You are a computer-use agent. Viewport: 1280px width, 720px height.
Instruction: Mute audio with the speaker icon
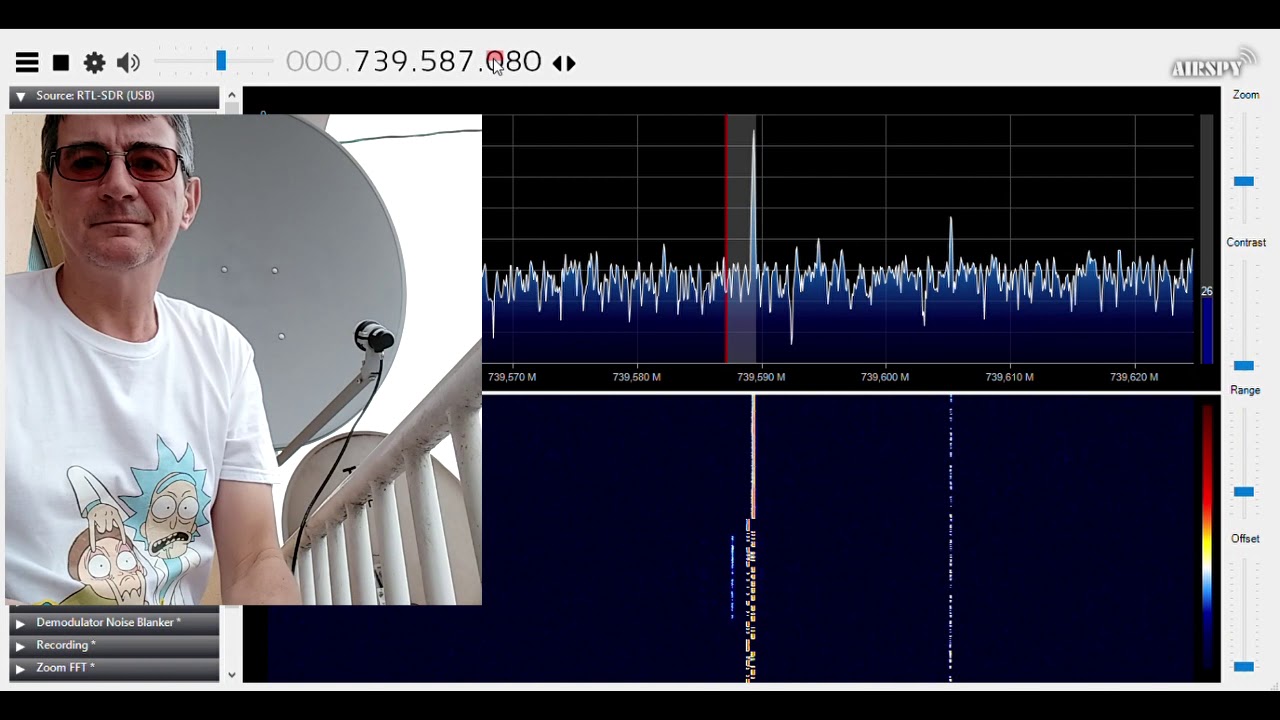tap(128, 63)
